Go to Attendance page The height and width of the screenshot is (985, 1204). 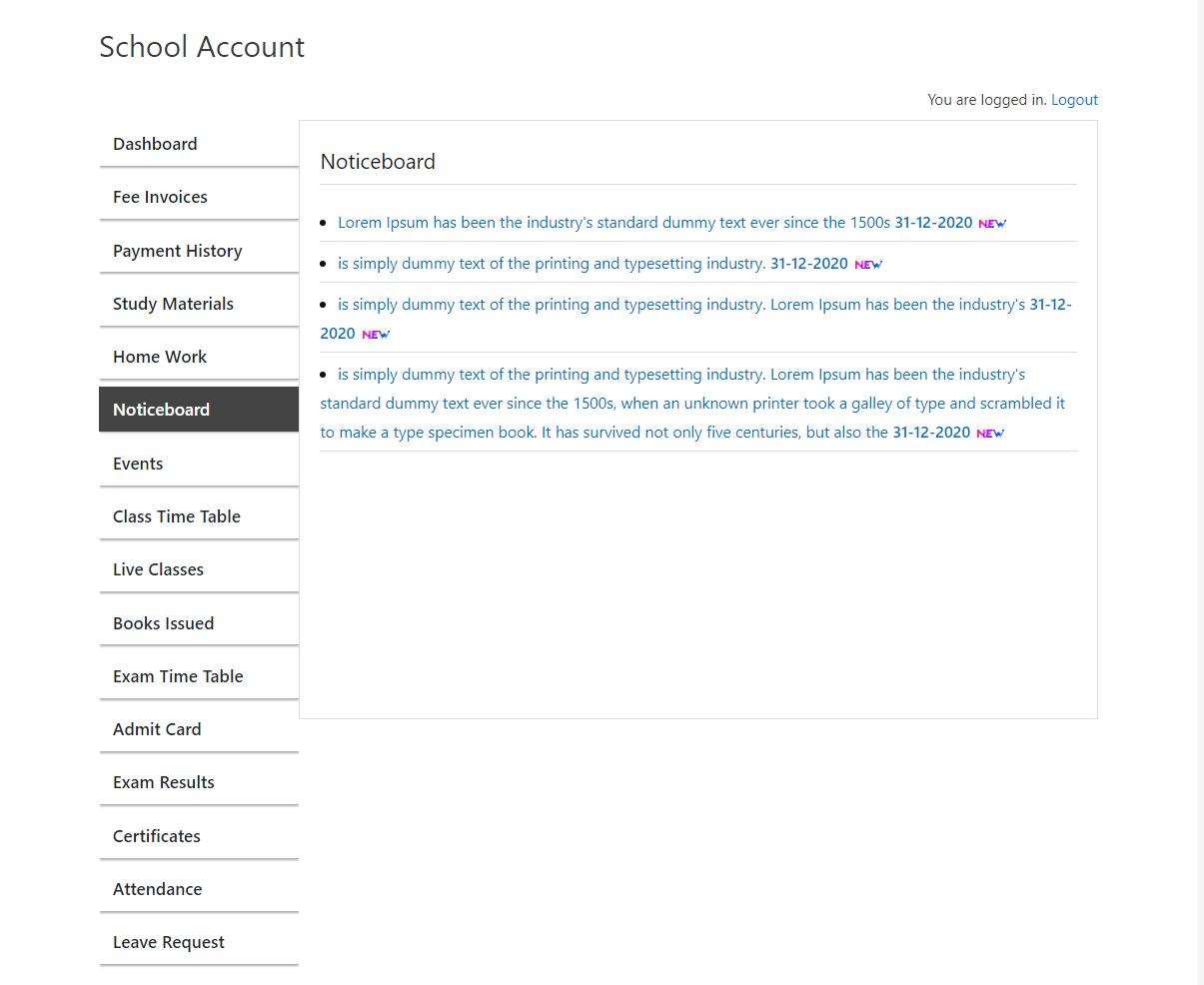[157, 889]
